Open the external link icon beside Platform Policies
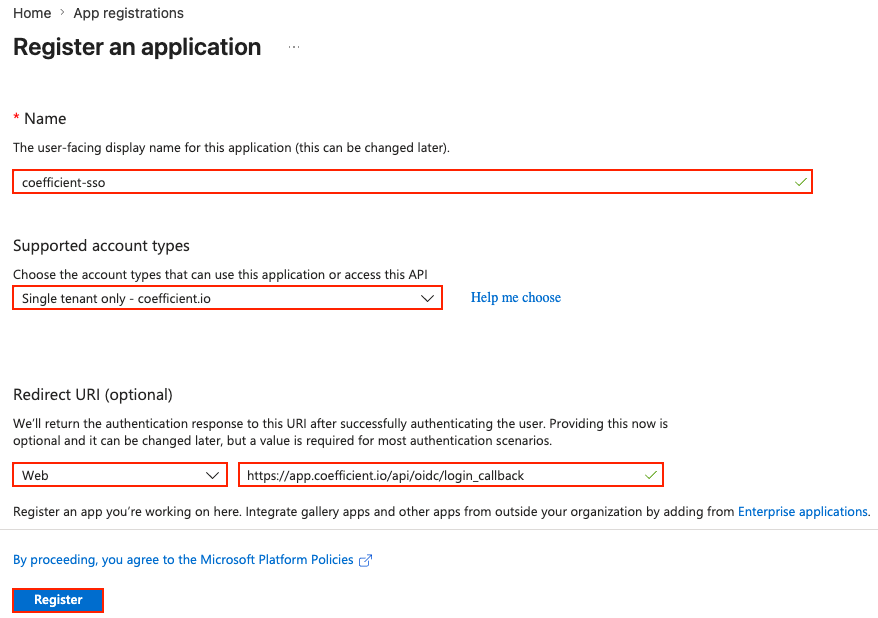Screen dimensions: 878x618 point(365,560)
